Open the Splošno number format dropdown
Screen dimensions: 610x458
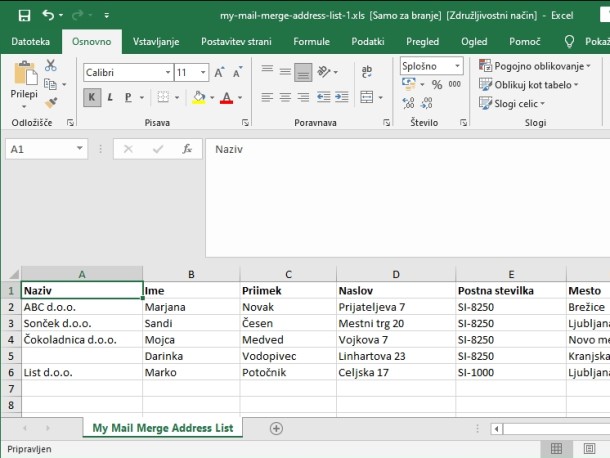(458, 66)
